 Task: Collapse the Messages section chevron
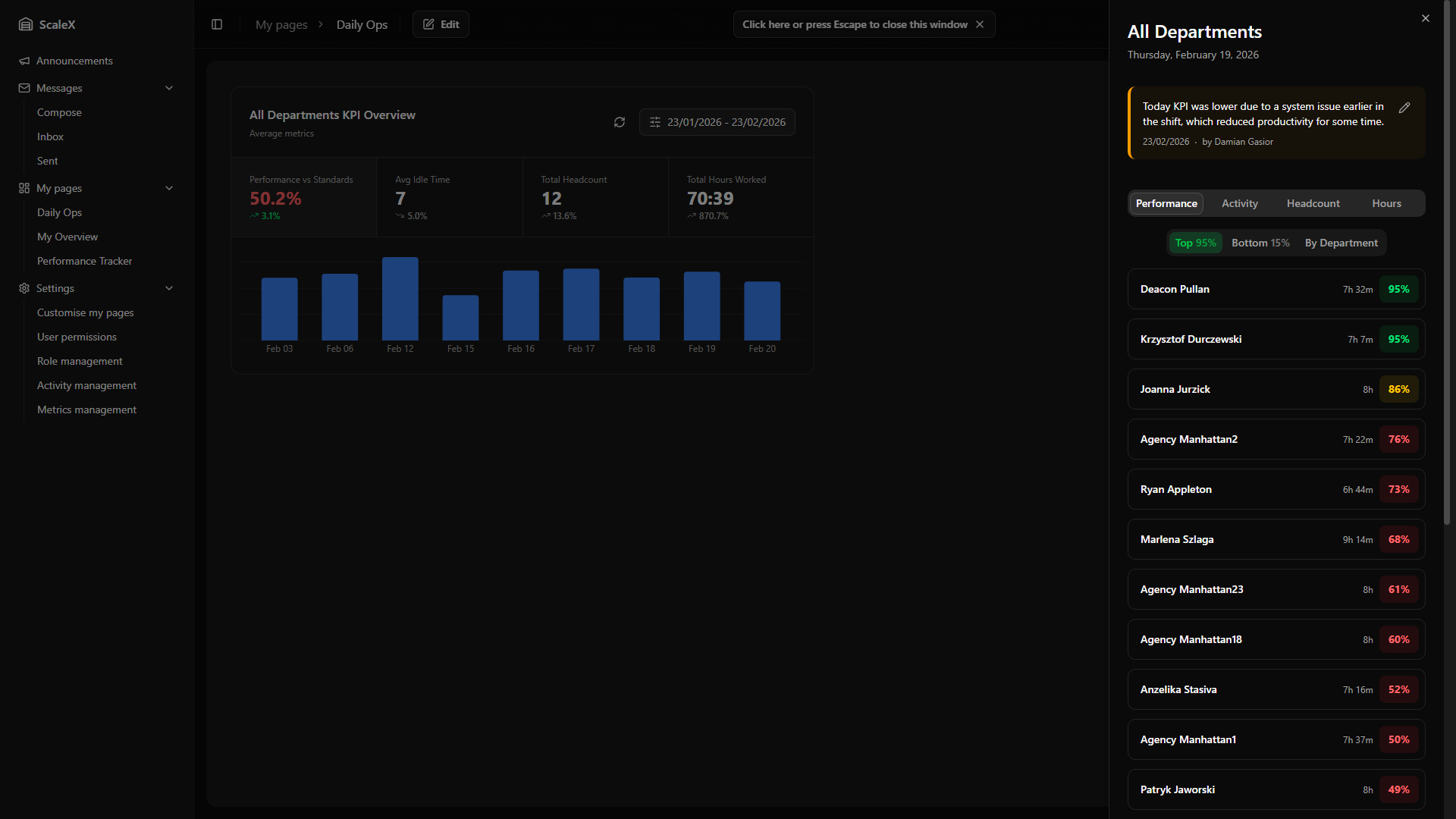click(169, 88)
